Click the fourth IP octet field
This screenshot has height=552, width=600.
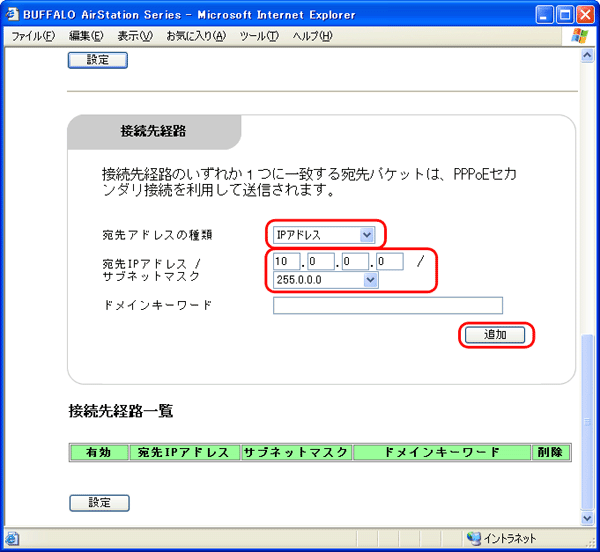point(390,261)
